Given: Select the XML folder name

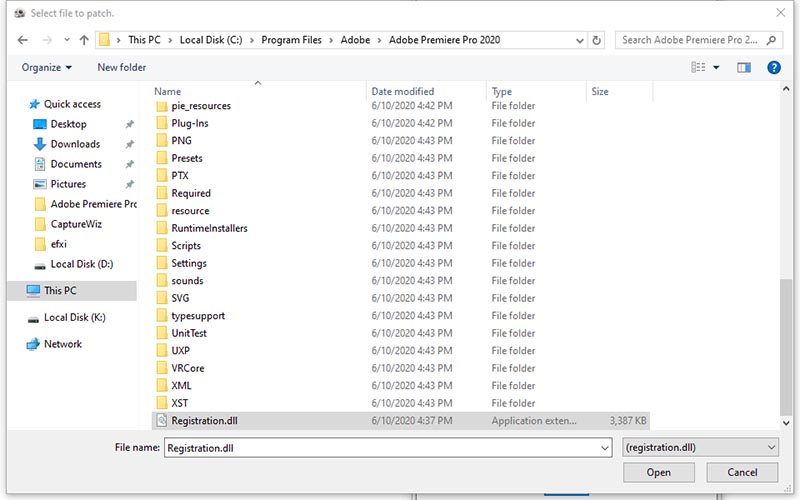Looking at the screenshot, I should [x=181, y=386].
